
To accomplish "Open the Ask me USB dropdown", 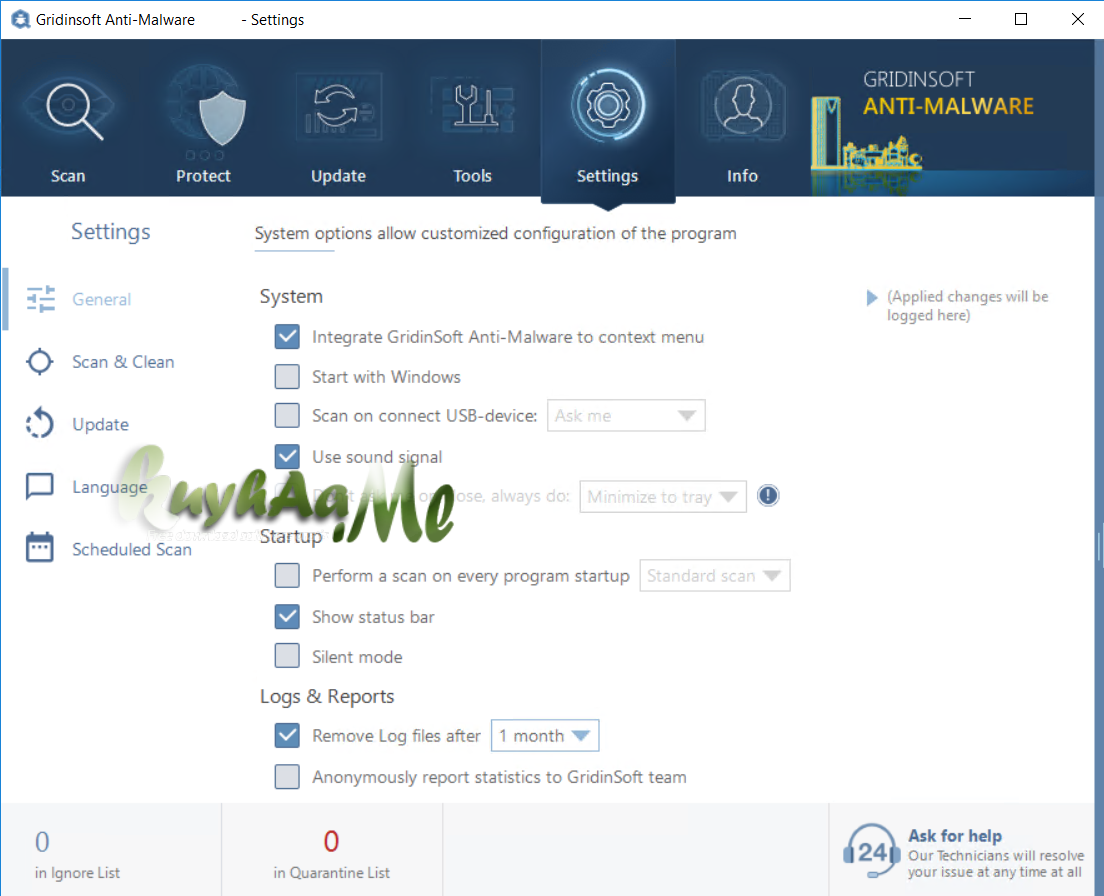I will 626,415.
